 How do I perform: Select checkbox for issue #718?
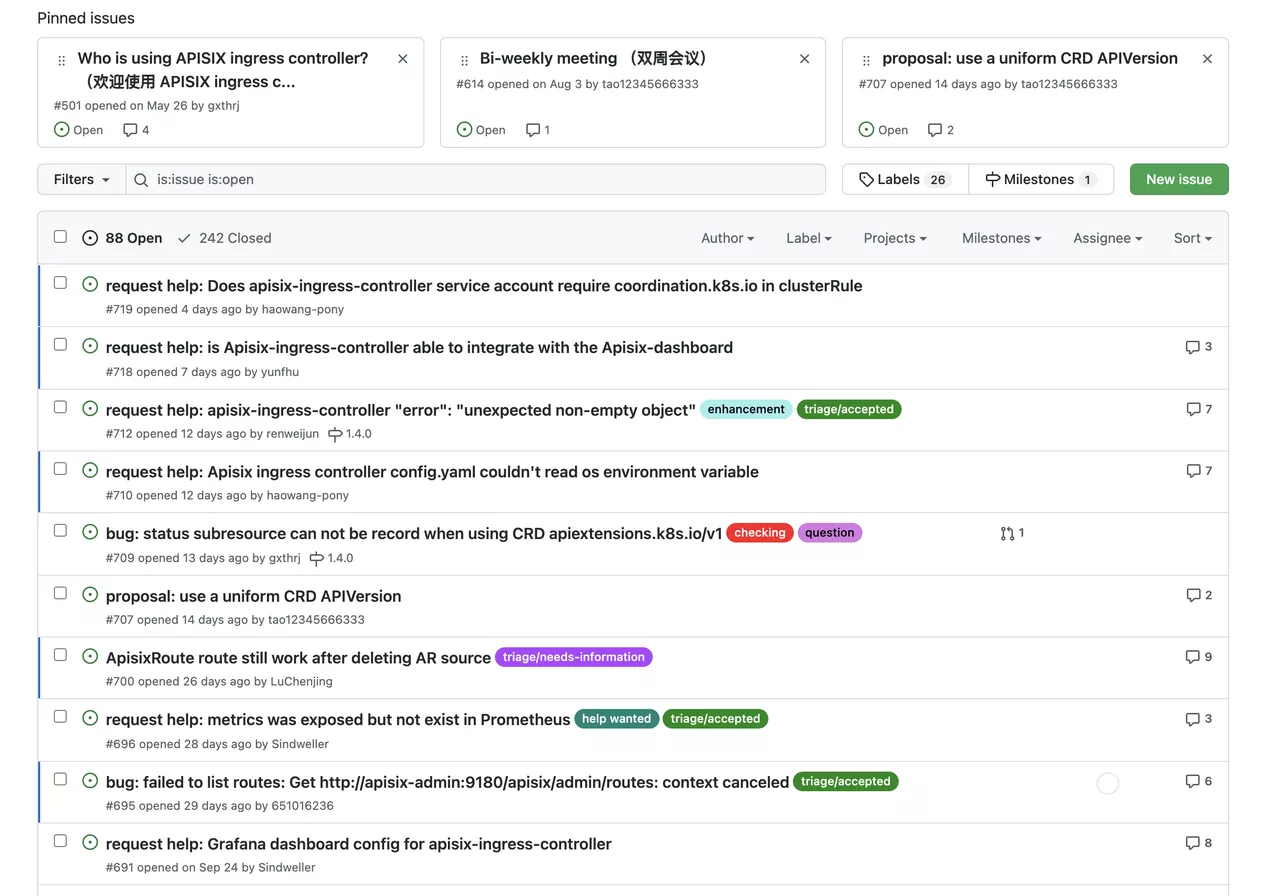(60, 345)
